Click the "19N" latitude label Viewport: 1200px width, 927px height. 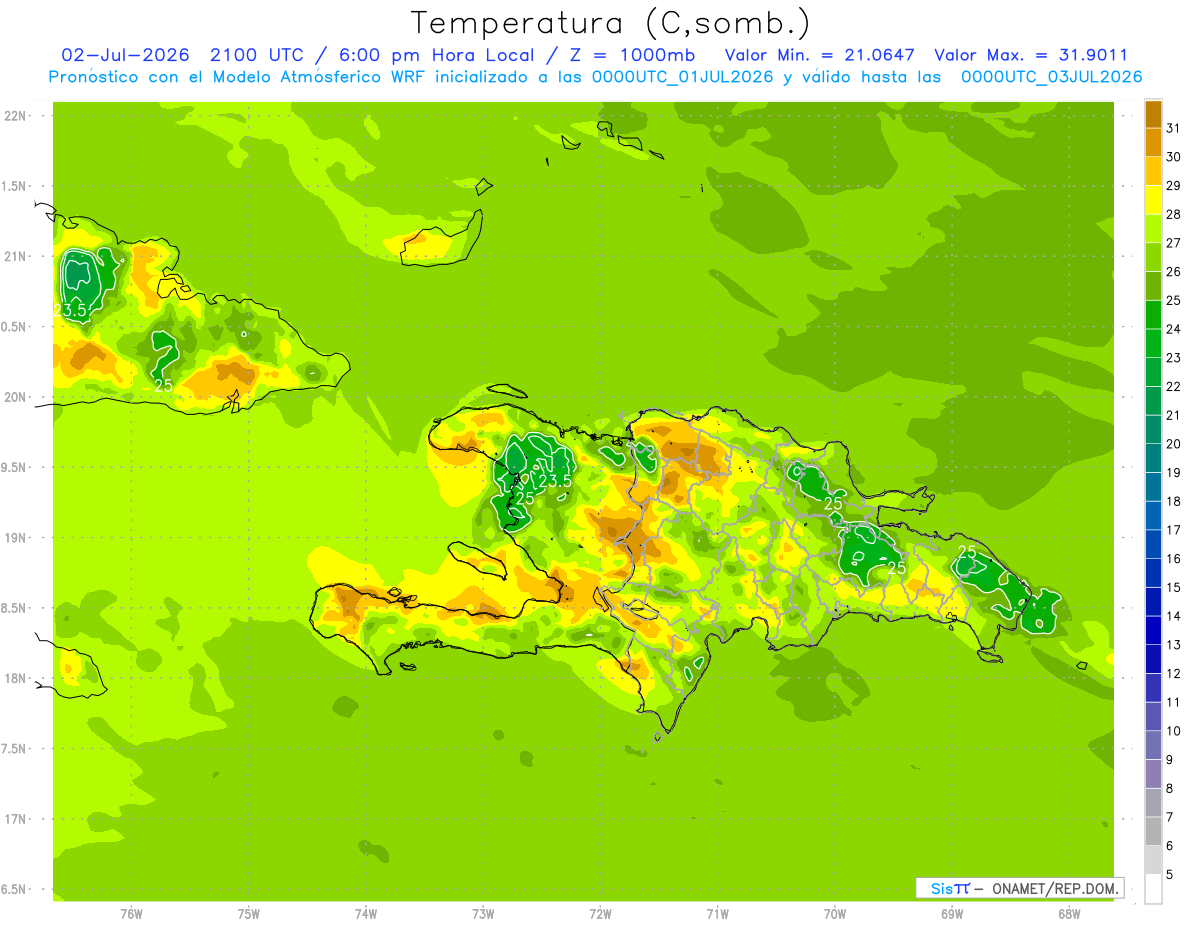(15, 537)
